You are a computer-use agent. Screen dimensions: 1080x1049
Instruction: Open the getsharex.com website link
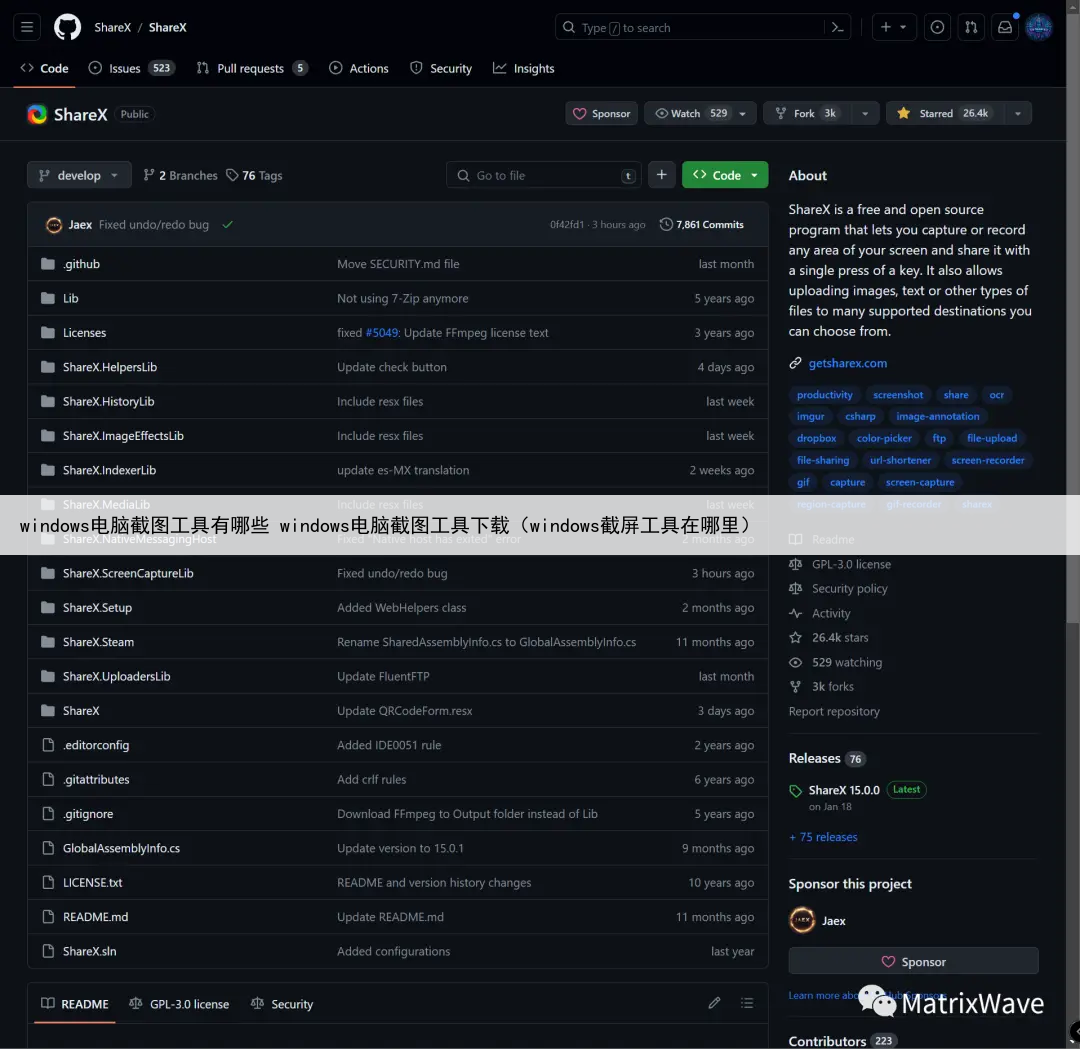(x=847, y=363)
